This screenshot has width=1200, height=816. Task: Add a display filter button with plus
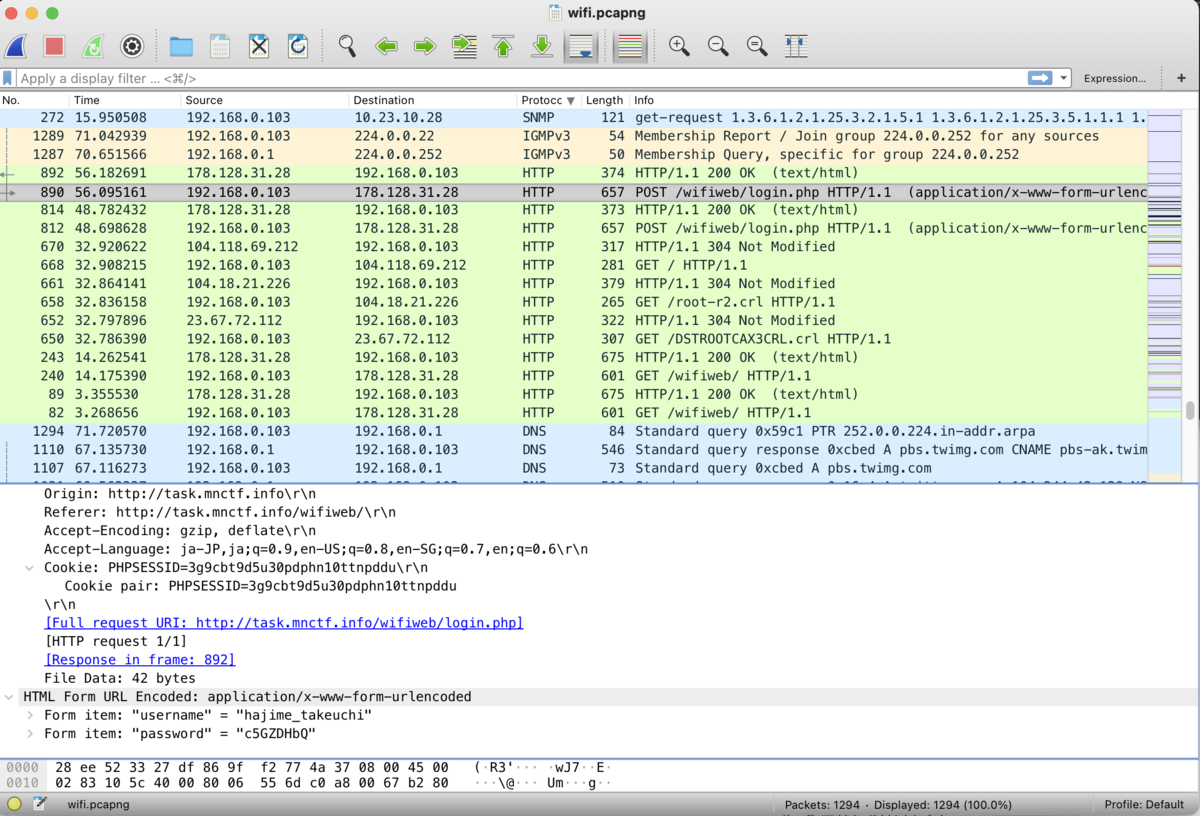coord(1181,78)
